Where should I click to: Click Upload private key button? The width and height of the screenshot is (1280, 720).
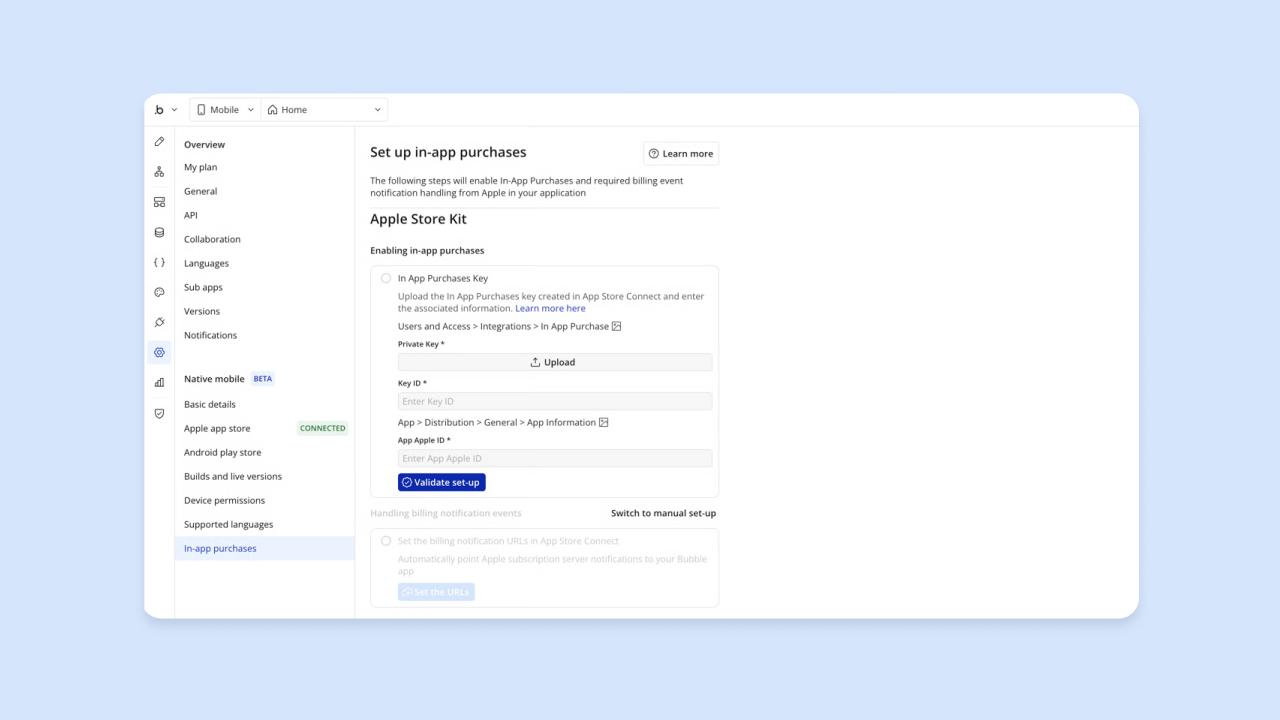555,362
